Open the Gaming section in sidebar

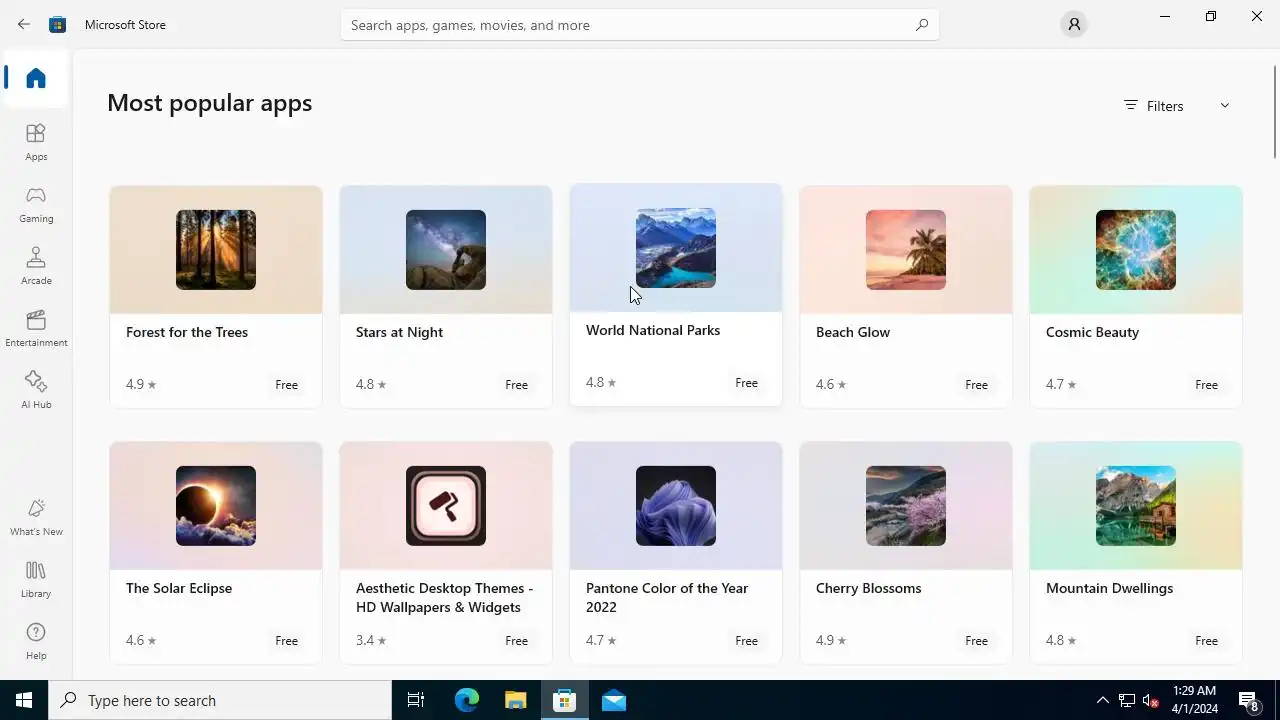36,204
